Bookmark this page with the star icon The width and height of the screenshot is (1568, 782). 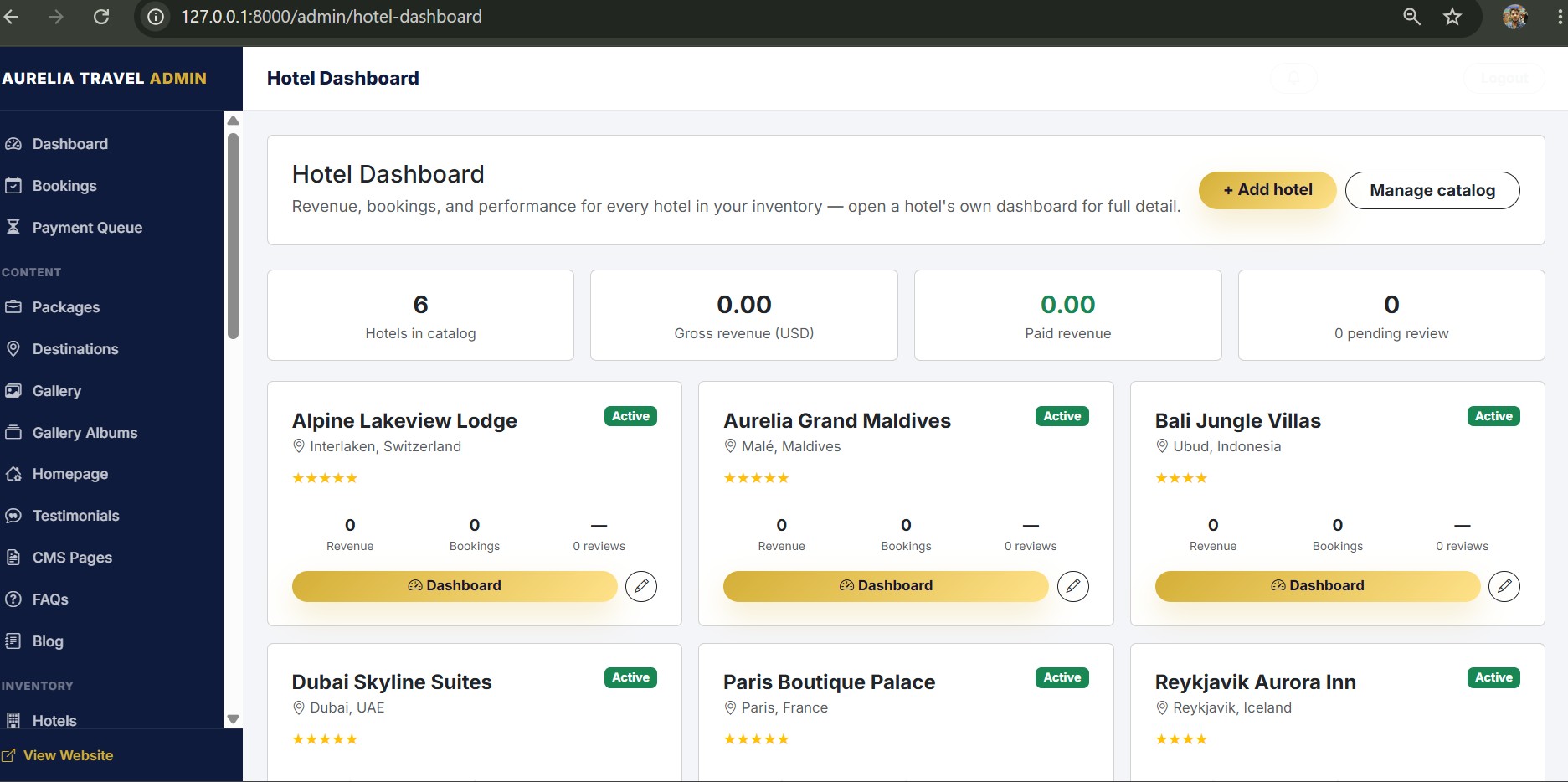pyautogui.click(x=1452, y=17)
